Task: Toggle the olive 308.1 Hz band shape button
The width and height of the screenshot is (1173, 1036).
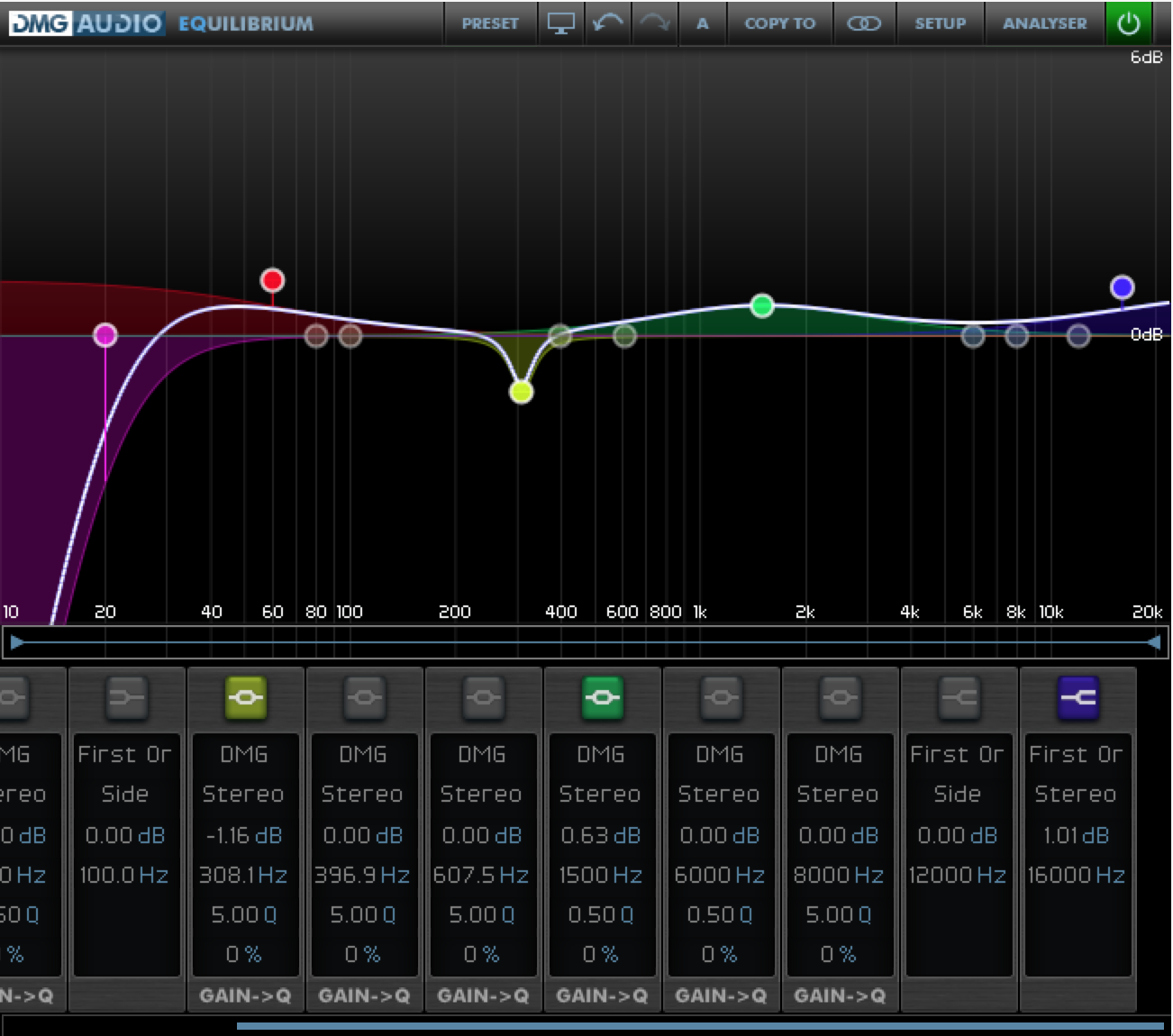Action: pos(245,697)
